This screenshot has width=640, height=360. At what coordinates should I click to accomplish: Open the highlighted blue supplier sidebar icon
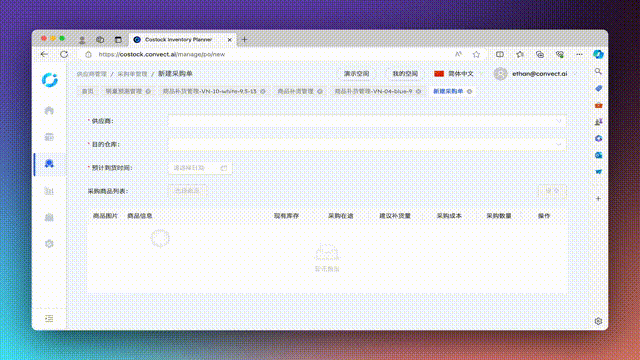(x=49, y=164)
